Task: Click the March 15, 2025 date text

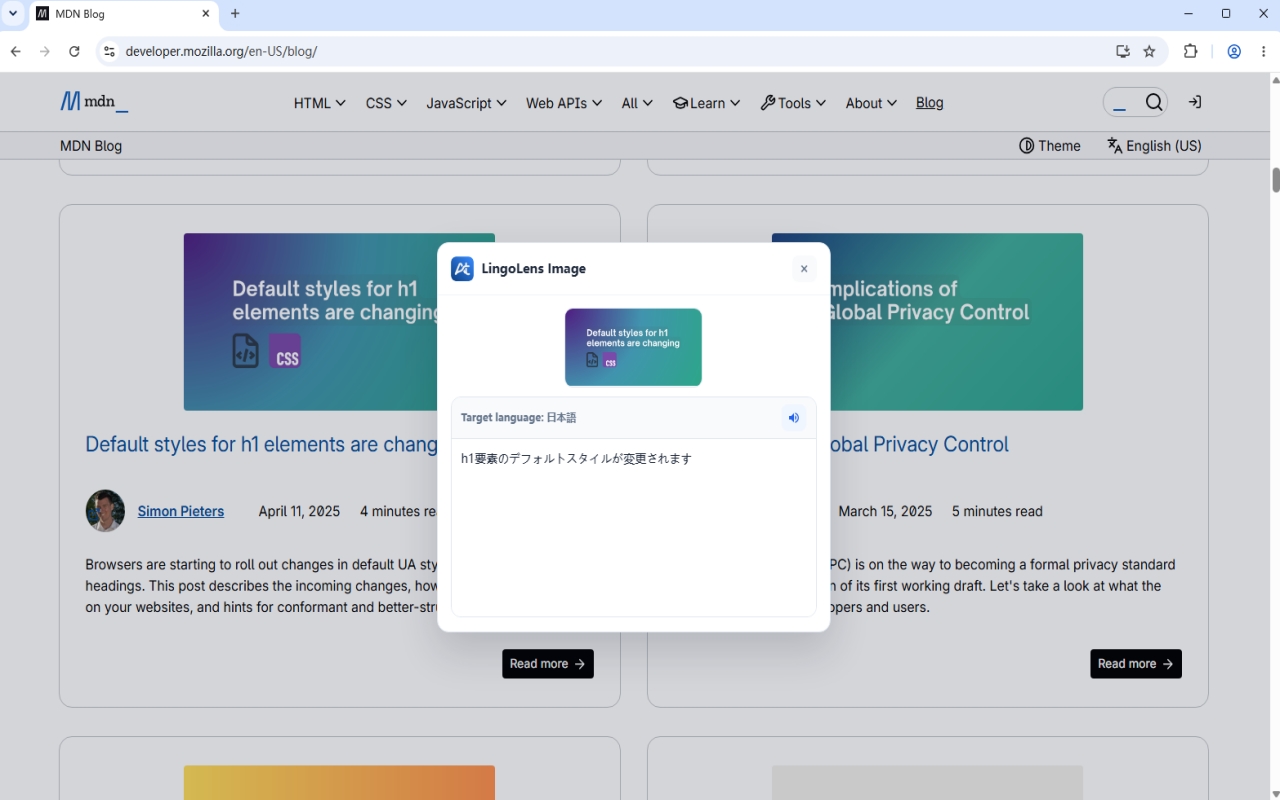Action: coord(885,511)
